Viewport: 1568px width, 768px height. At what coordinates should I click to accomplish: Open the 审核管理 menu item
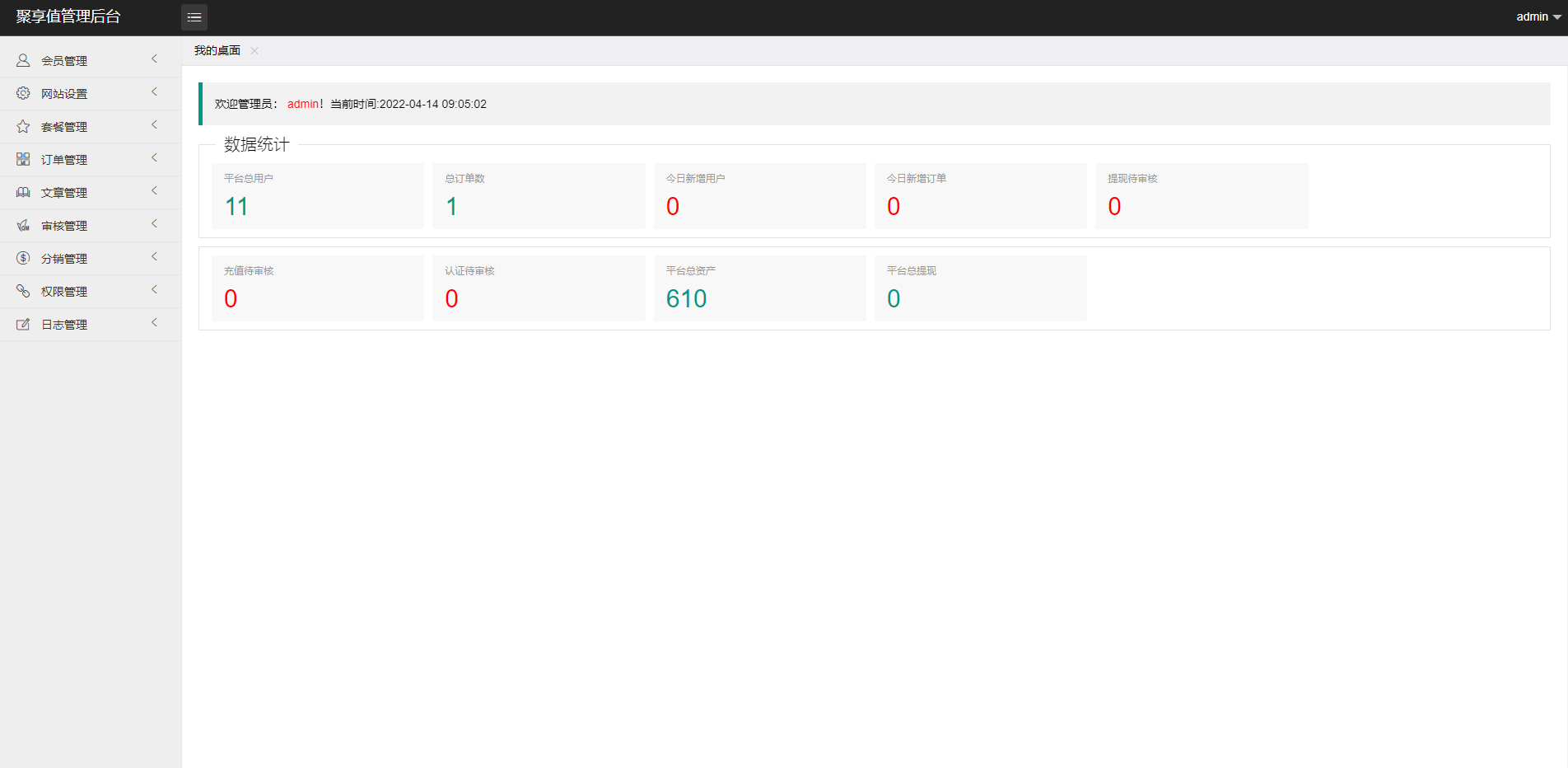click(x=64, y=226)
